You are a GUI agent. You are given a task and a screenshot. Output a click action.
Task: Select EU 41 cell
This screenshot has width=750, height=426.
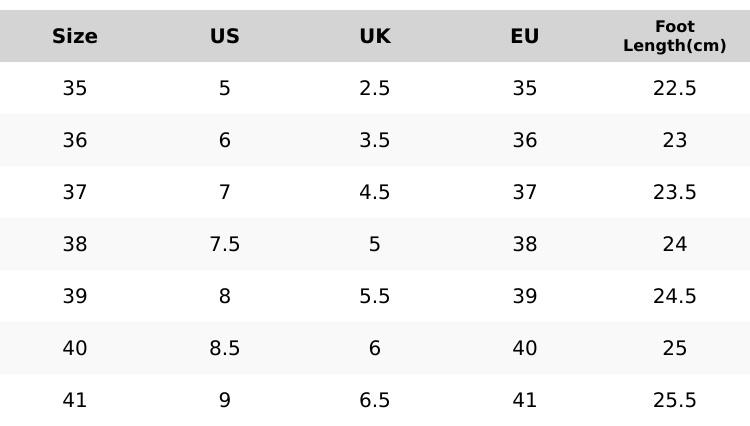525,400
